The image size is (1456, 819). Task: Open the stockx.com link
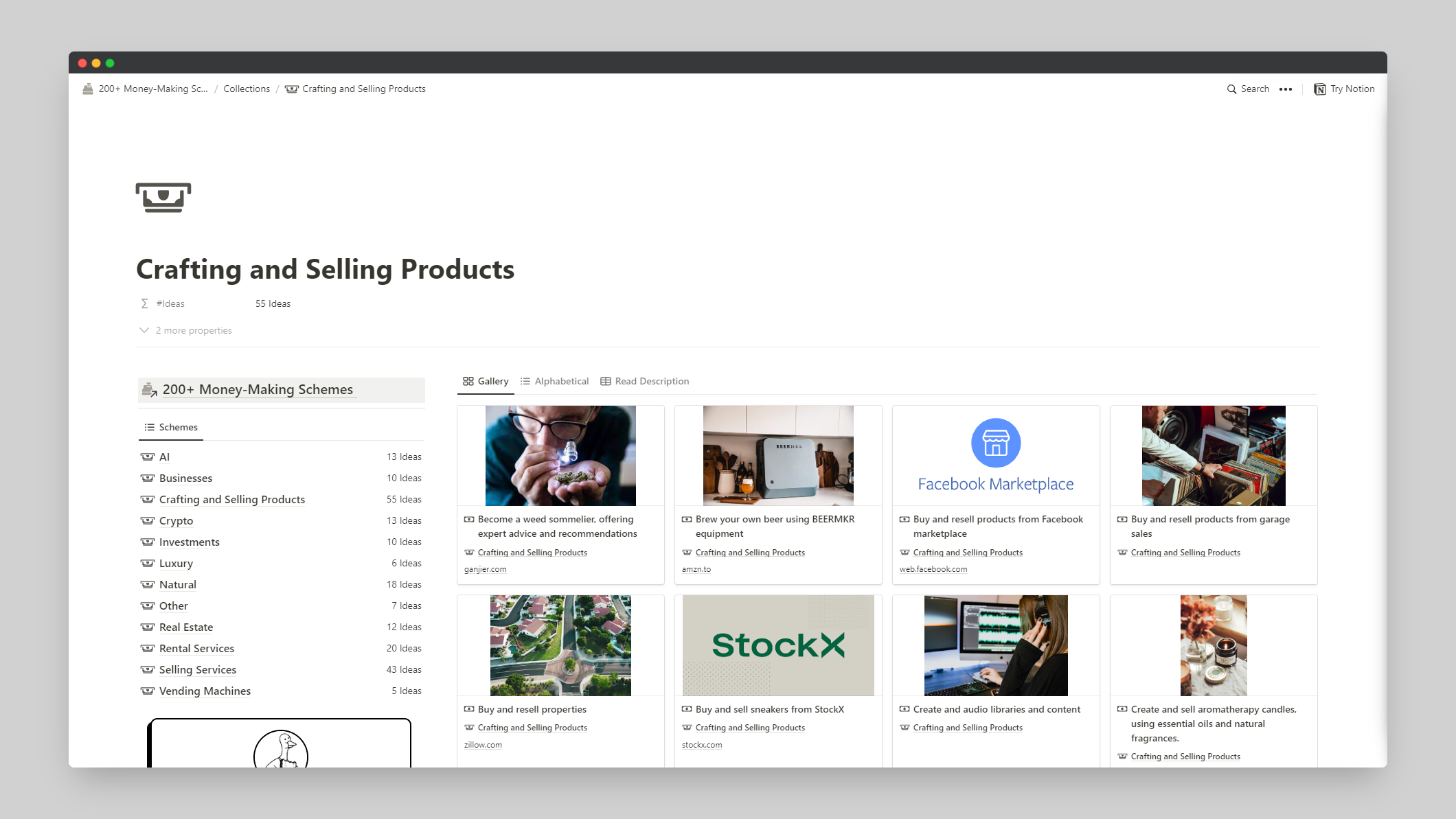[701, 745]
